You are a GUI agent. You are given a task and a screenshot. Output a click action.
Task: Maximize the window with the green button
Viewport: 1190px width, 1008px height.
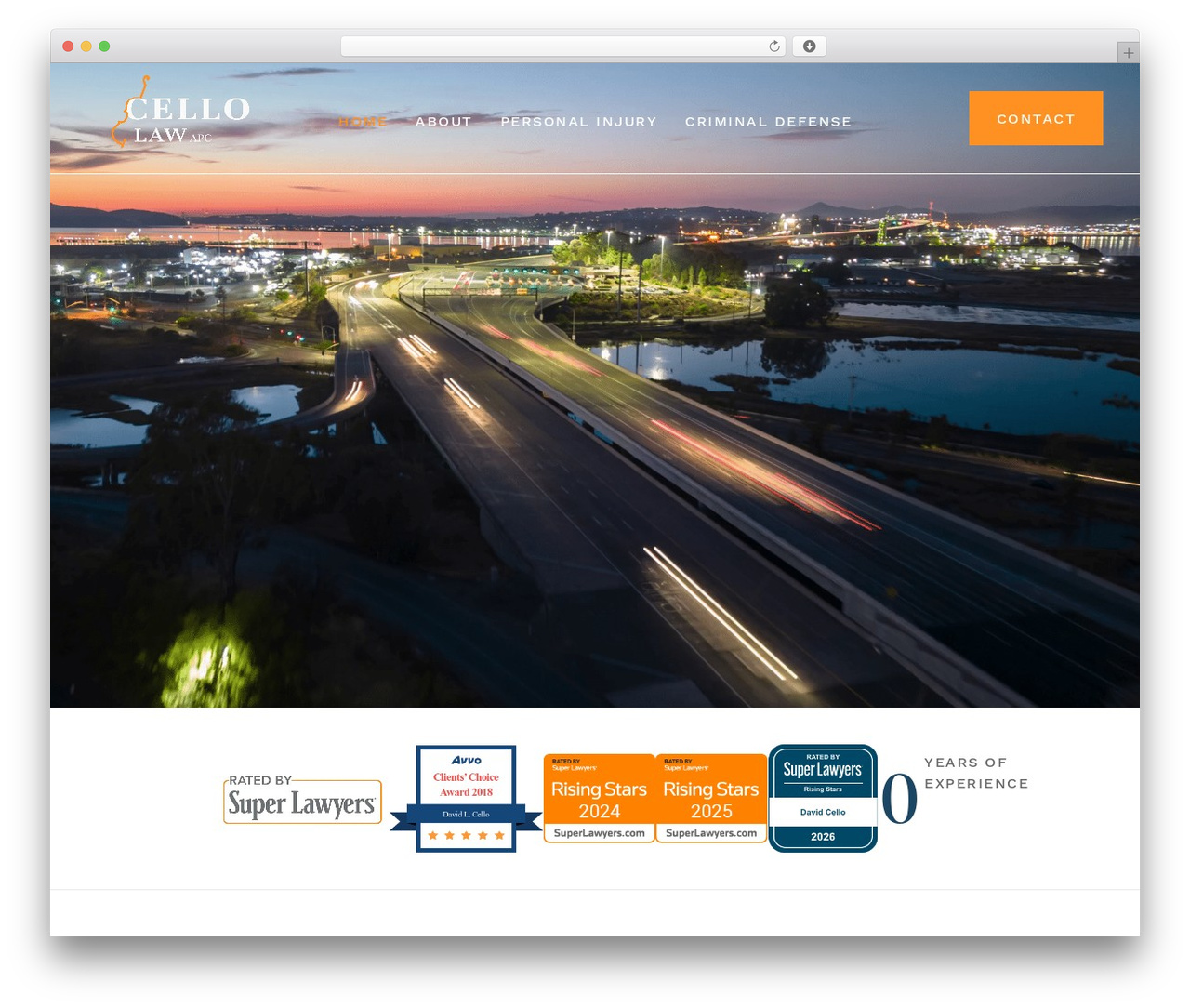tap(104, 46)
